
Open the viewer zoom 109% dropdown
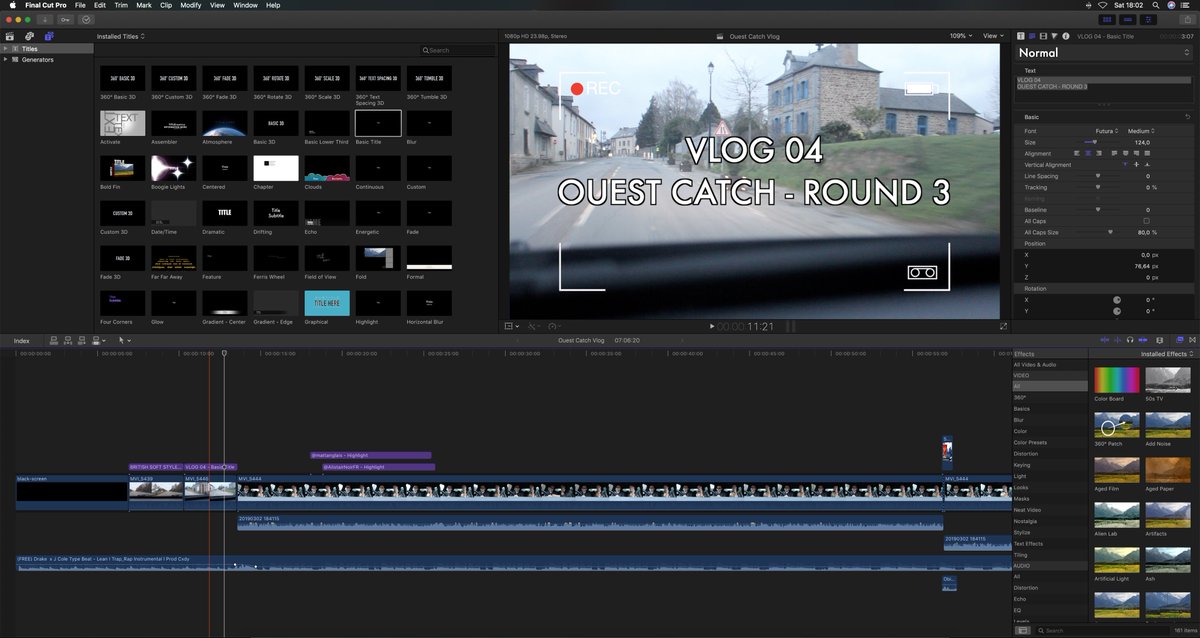point(962,36)
